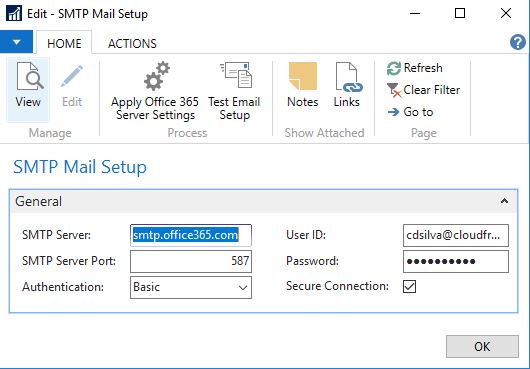This screenshot has width=530, height=369.
Task: Refresh the page
Action: click(x=414, y=68)
